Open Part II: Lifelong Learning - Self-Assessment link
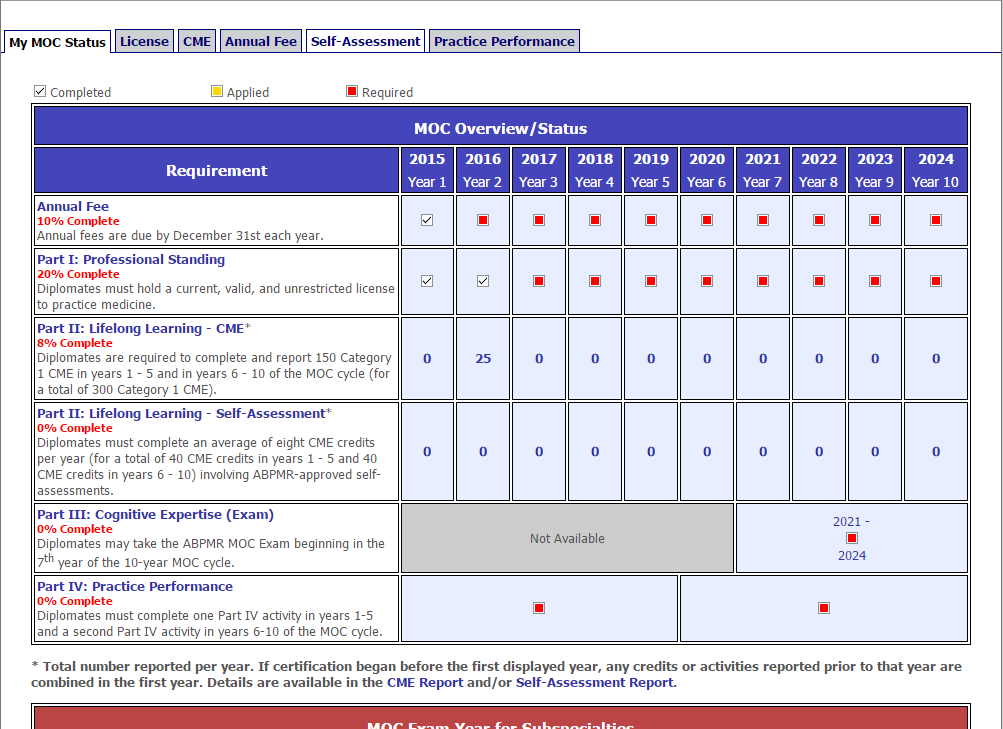 pyautogui.click(x=182, y=414)
